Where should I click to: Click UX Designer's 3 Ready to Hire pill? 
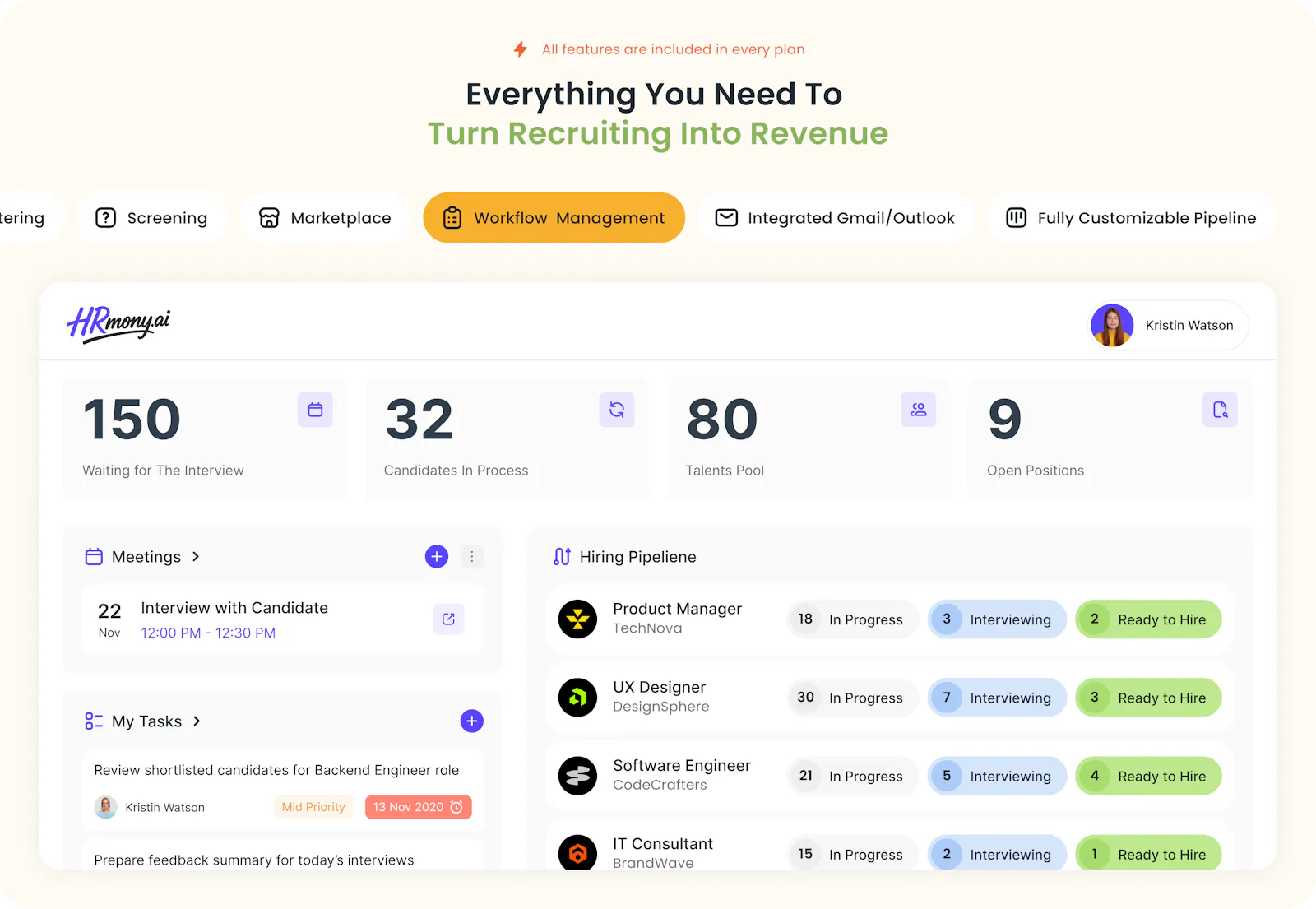[x=1148, y=698]
